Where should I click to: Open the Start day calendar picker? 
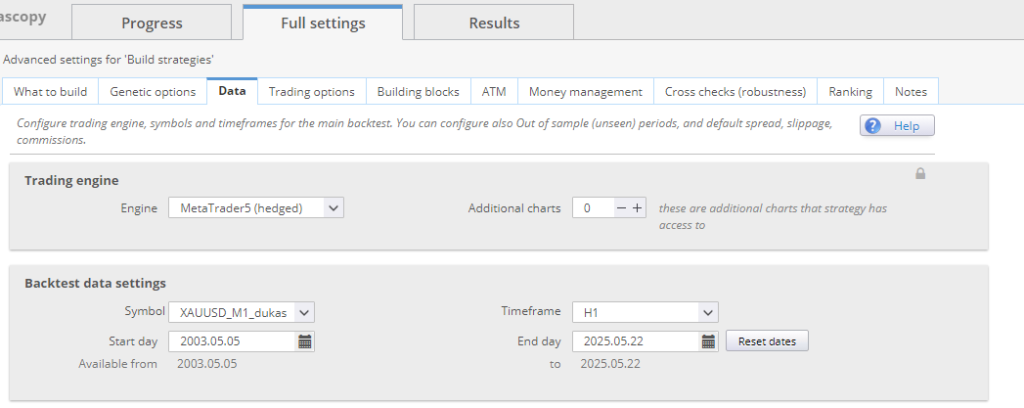coord(306,341)
